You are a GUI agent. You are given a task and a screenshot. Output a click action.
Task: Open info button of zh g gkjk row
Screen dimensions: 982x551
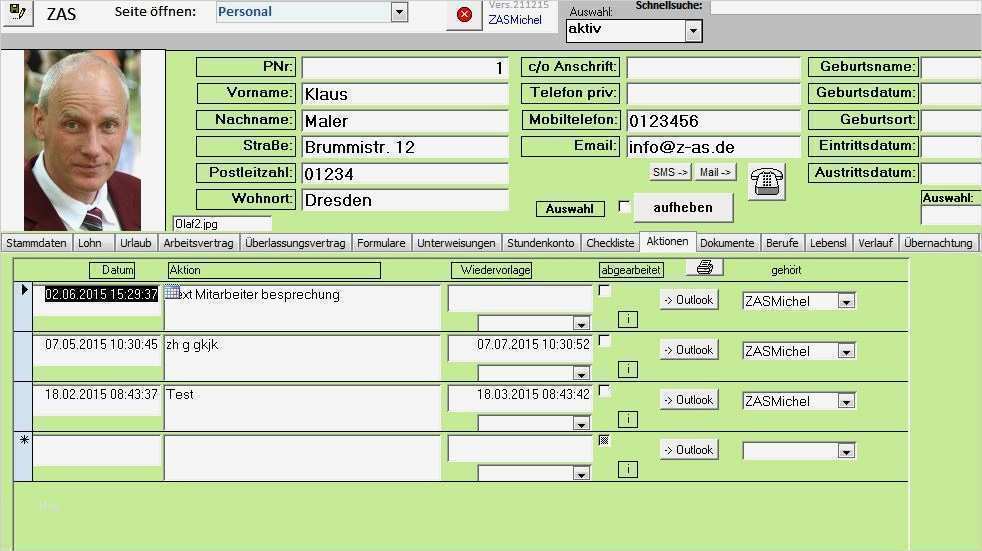(628, 369)
